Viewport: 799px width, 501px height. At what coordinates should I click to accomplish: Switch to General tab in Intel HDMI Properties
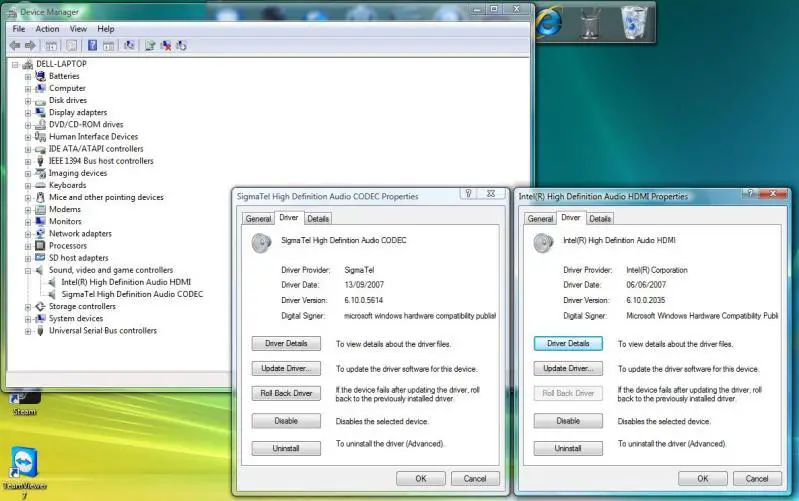[540, 219]
